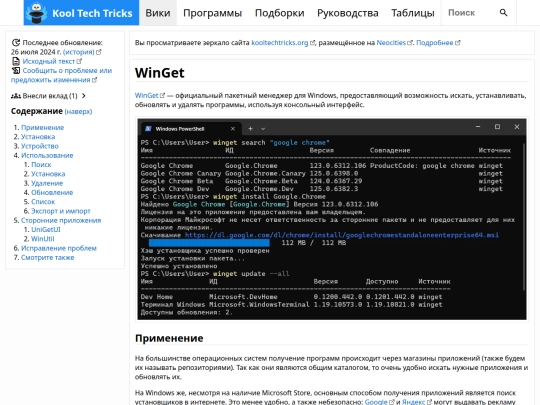The height and width of the screenshot is (405, 540).
Task: Click the Внесли вклад (1) label
Action: tap(50, 96)
